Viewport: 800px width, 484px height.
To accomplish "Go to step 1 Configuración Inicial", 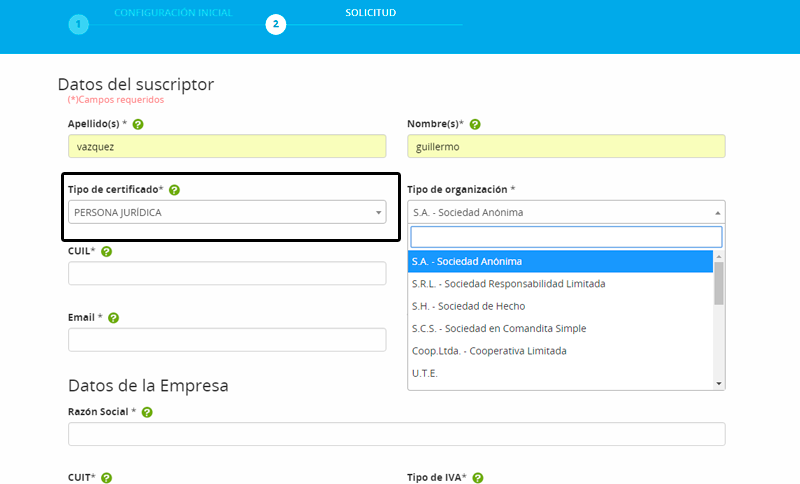I will [79, 24].
